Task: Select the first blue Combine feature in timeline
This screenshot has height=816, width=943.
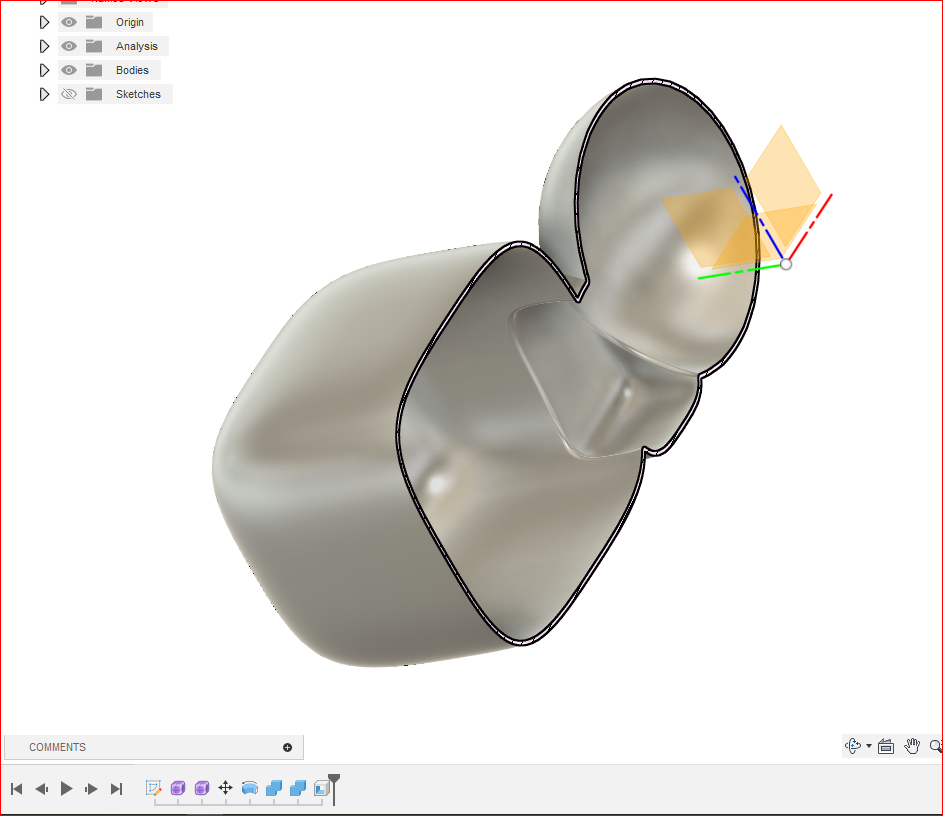Action: [x=274, y=788]
